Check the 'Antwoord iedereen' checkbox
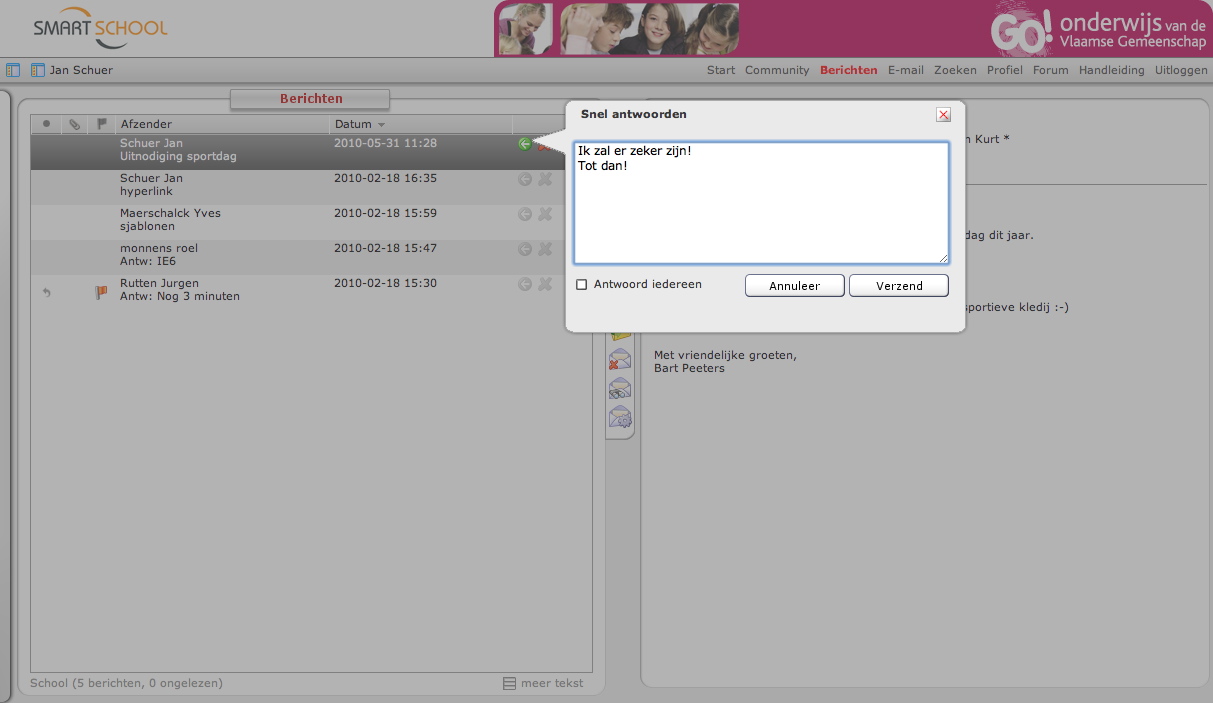 coord(582,285)
